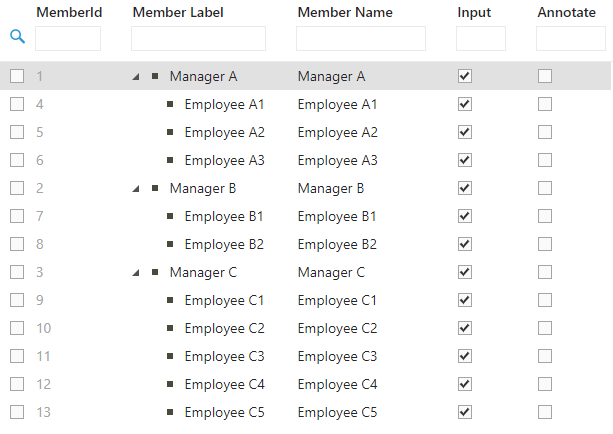The height and width of the screenshot is (434, 613).
Task: Uncheck the Input checkbox for Employee C4
Action: [465, 384]
